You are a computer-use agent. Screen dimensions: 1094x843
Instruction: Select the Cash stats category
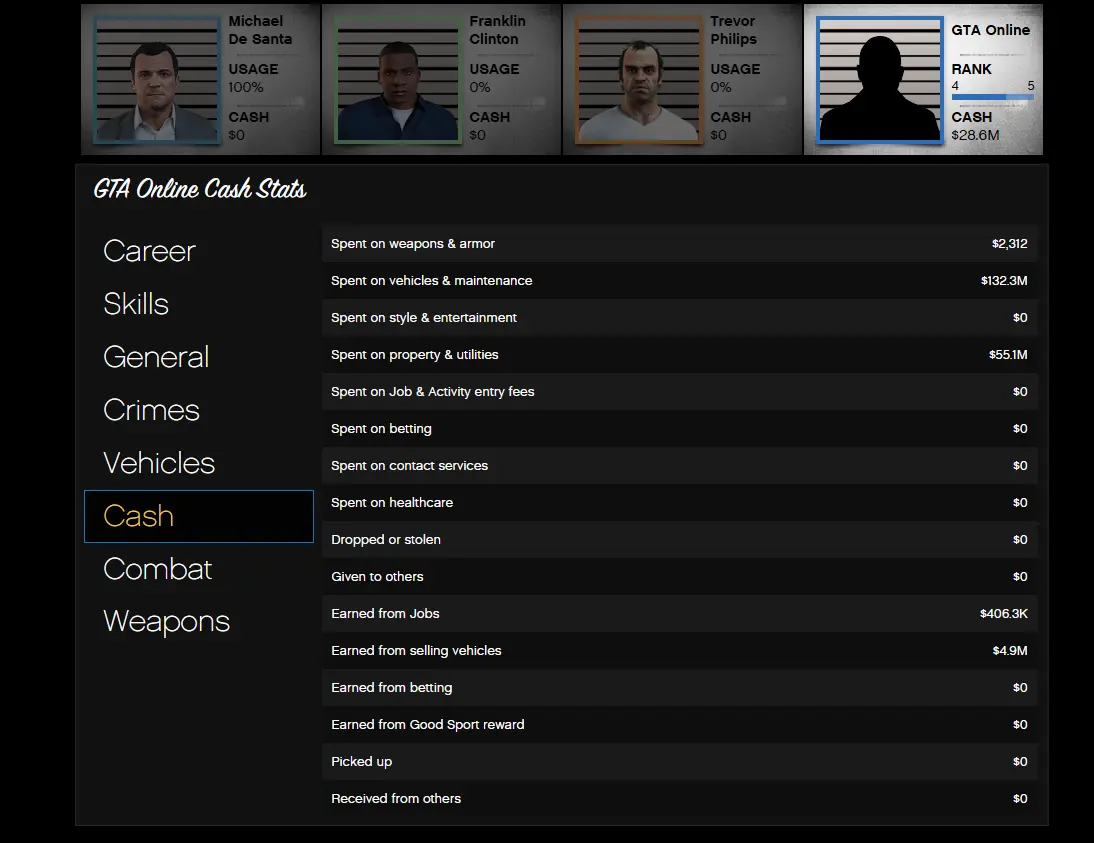pos(199,516)
